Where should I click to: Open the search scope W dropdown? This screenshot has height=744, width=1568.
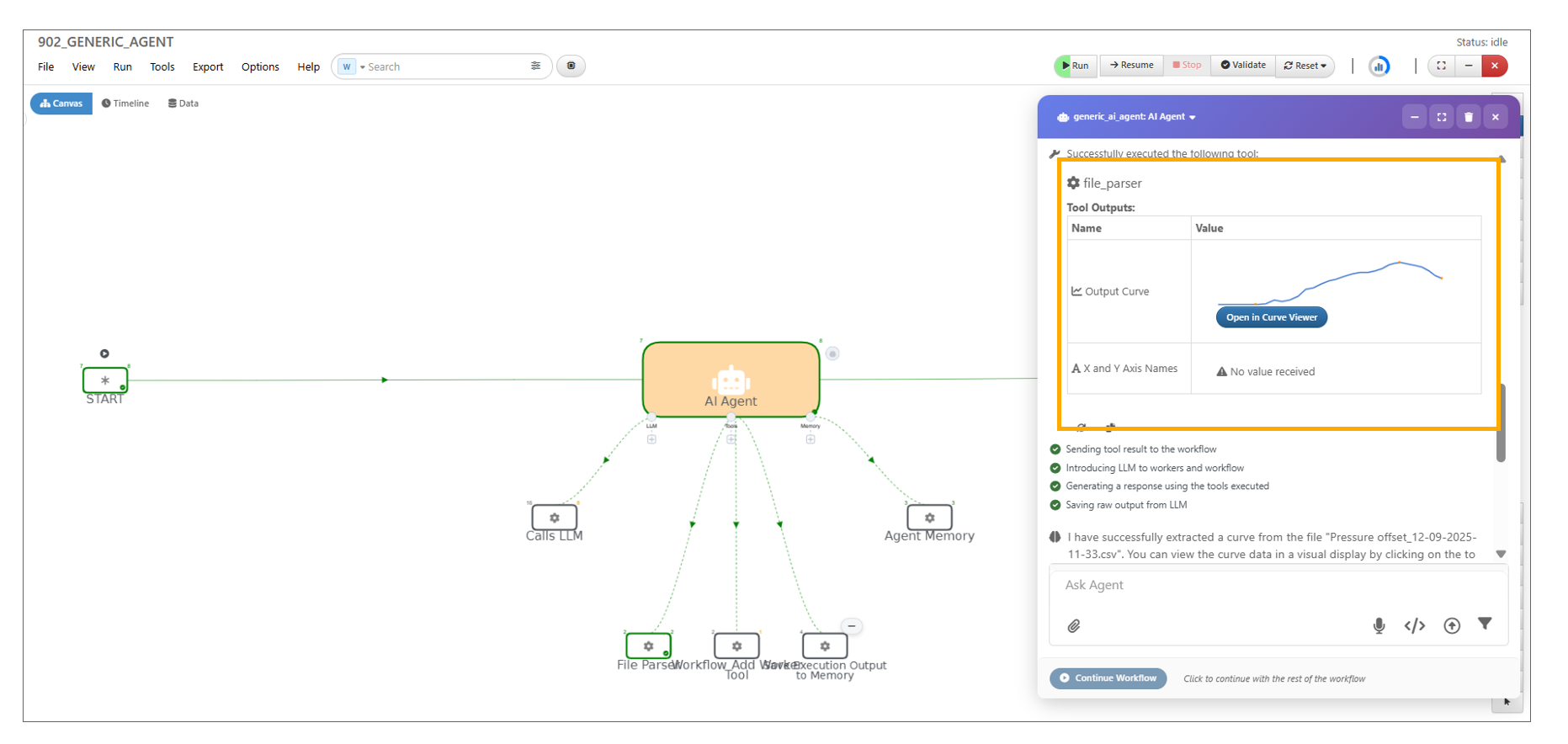coord(352,66)
